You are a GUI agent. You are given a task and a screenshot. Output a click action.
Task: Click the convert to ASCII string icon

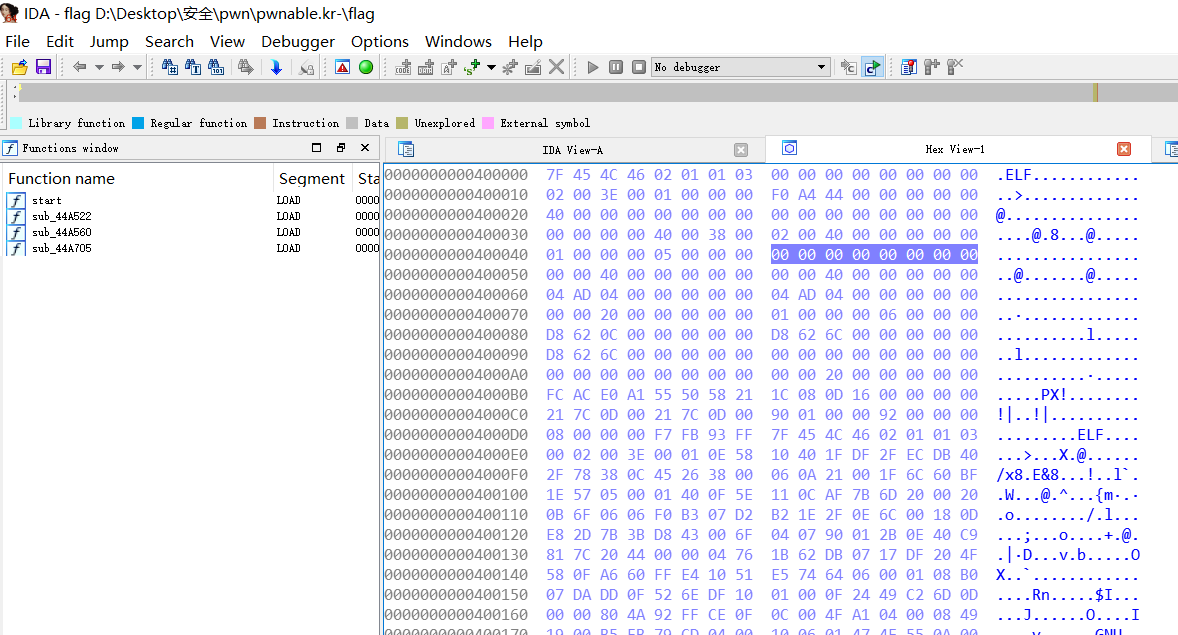(x=449, y=67)
